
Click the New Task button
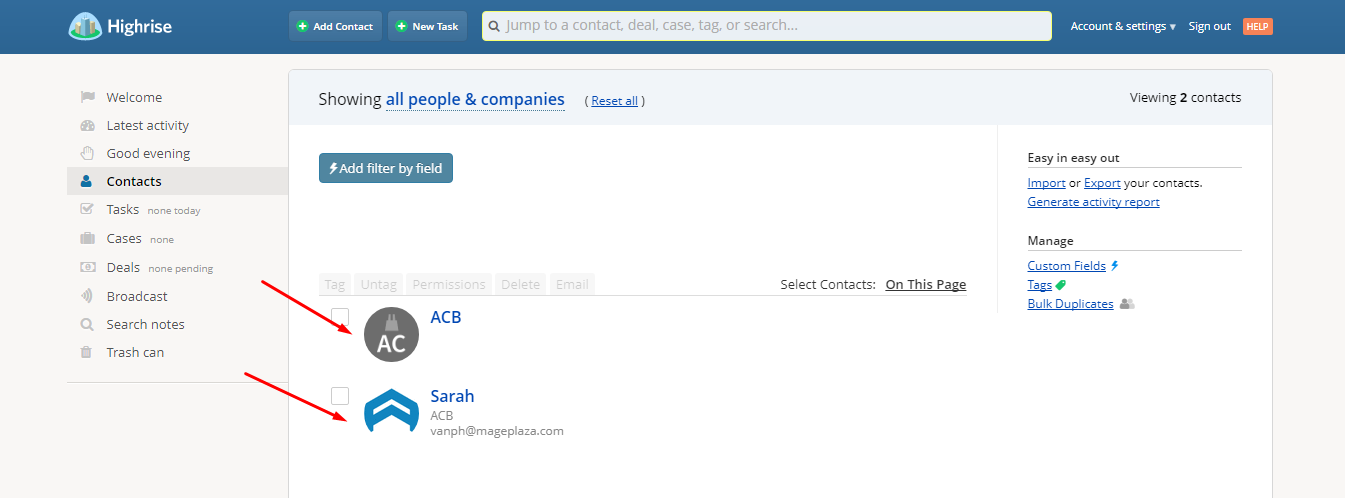click(427, 26)
